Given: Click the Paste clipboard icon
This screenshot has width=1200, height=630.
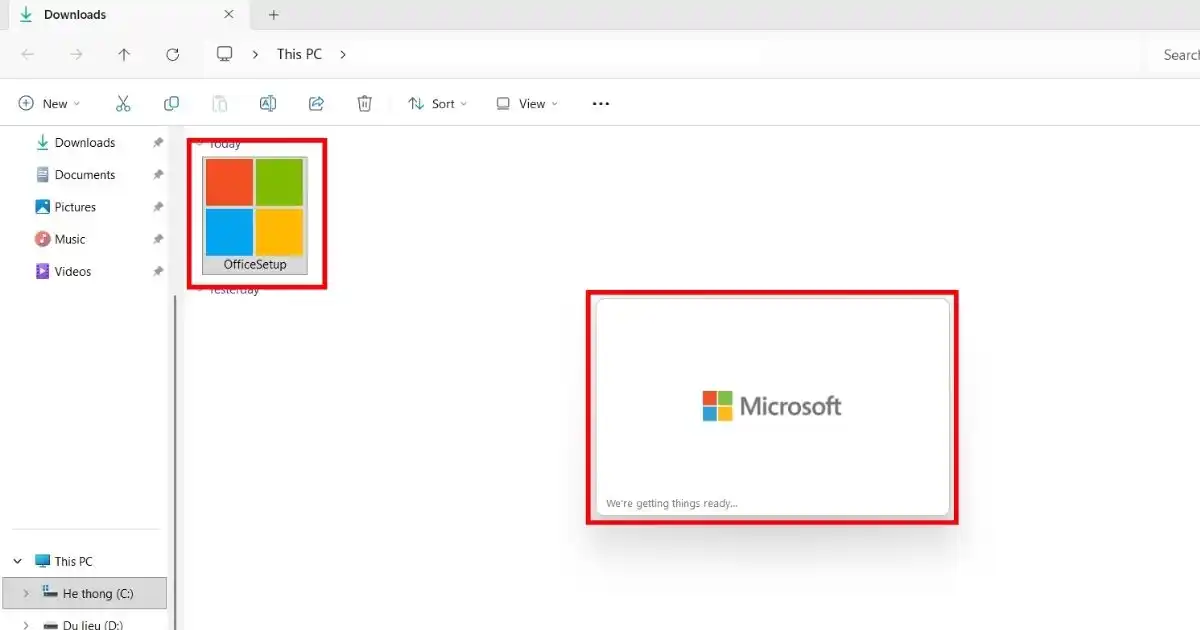Looking at the screenshot, I should 220,104.
